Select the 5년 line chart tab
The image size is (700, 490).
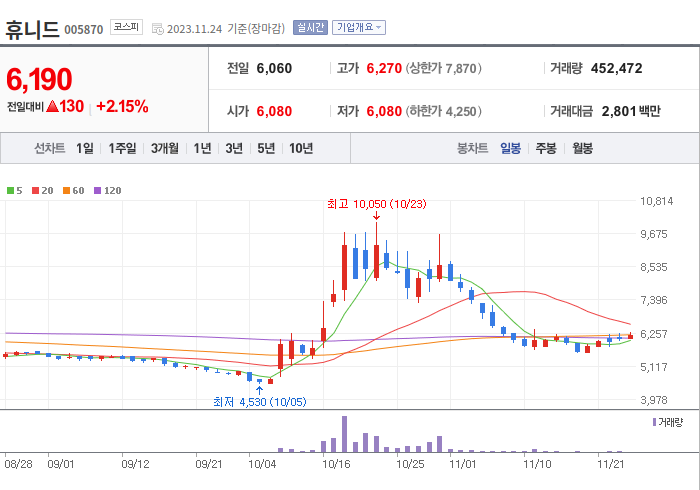point(266,148)
